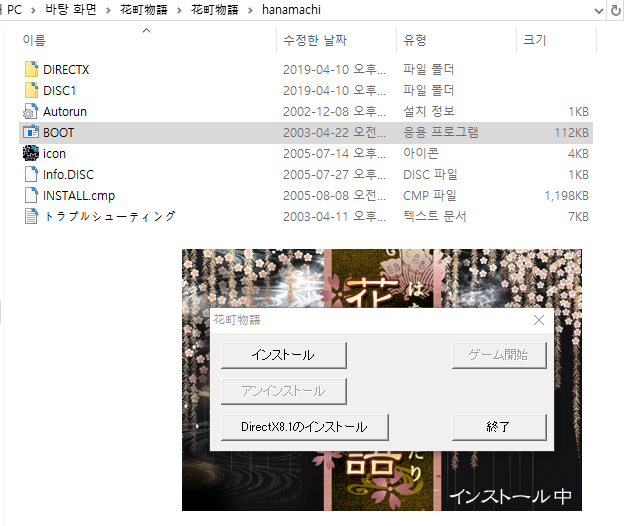This screenshot has height=526, width=635.
Task: Click the 7KB size cell
Action: click(578, 217)
